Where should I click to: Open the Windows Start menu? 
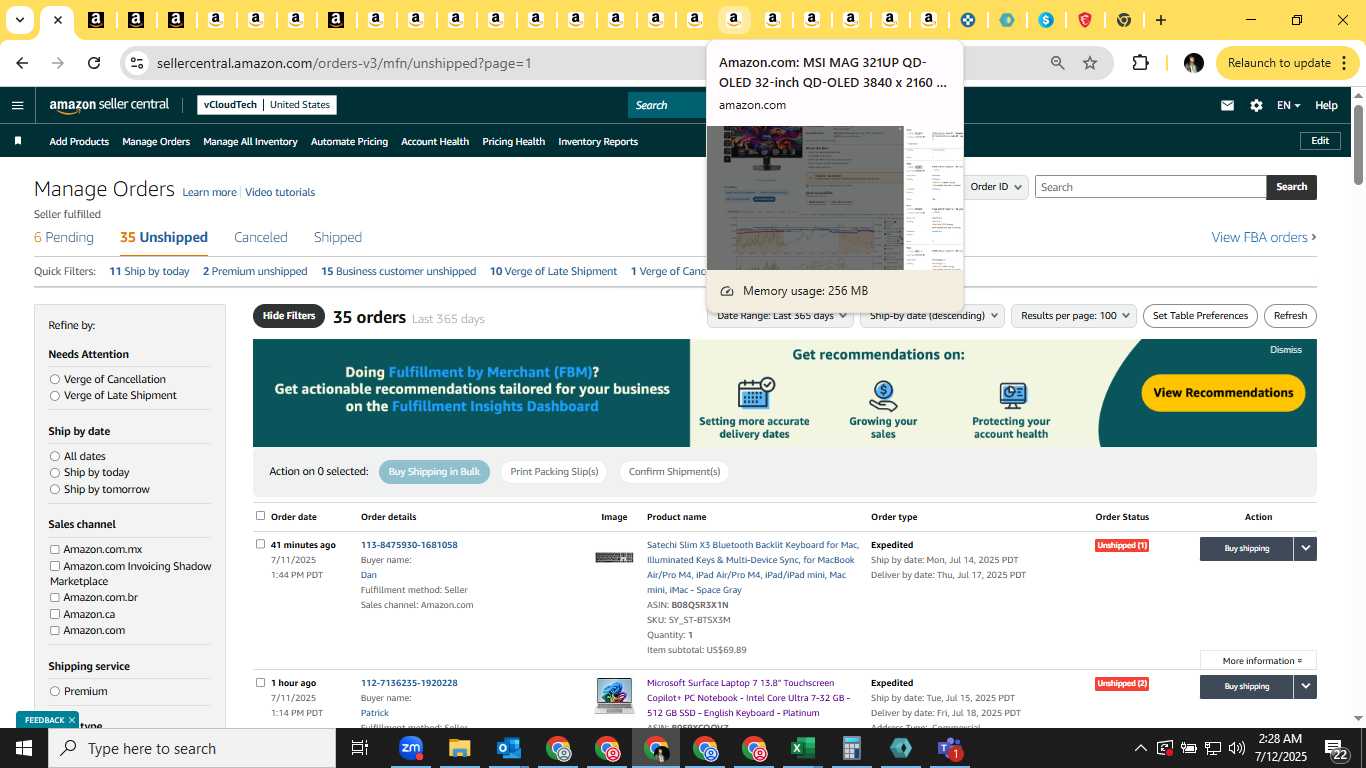tap(24, 748)
